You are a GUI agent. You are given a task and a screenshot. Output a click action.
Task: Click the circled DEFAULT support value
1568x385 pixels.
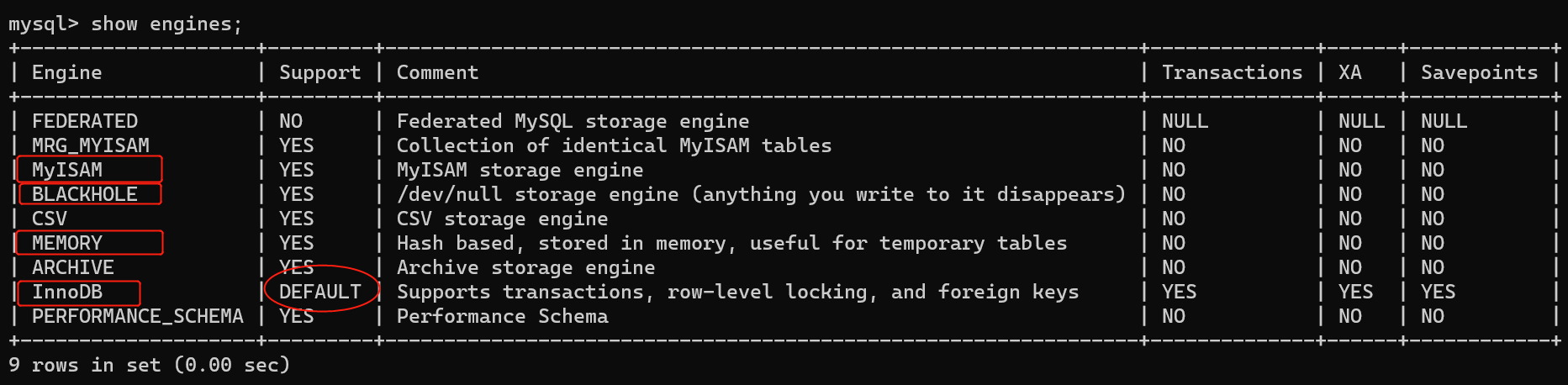320,292
